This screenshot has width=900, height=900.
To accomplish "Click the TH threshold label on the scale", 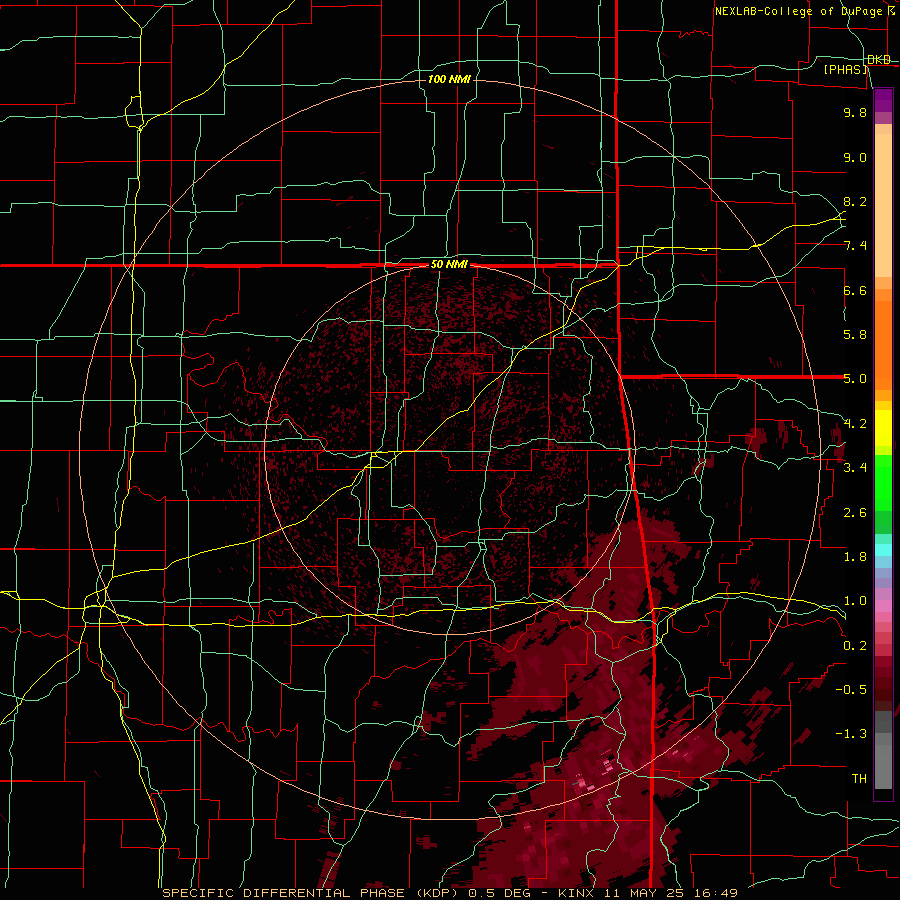I will (859, 779).
